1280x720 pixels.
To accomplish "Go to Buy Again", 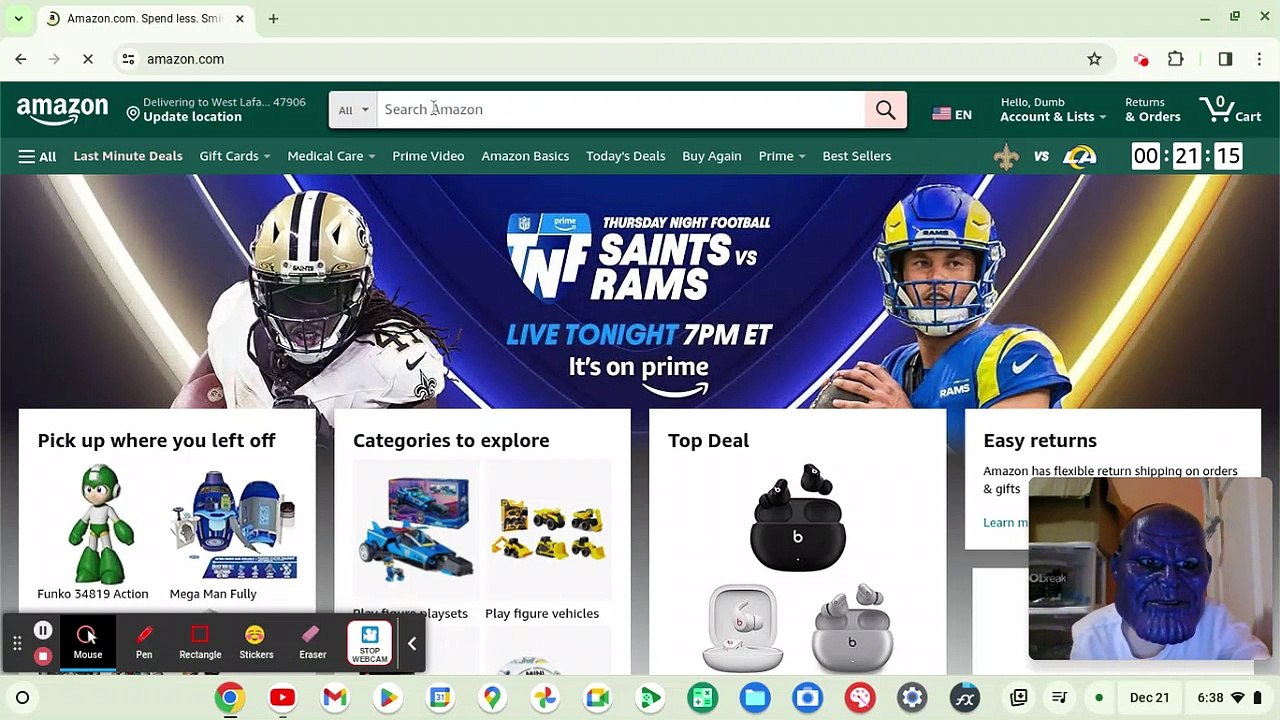I will pyautogui.click(x=711, y=156).
